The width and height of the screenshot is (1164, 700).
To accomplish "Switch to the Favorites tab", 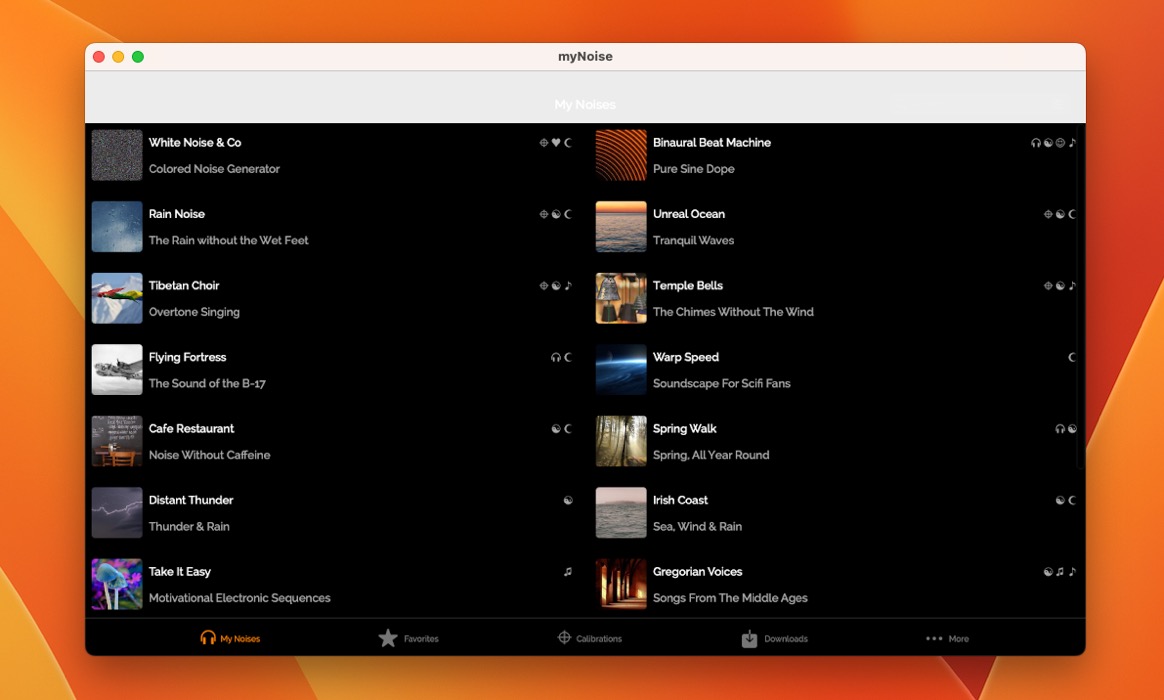I will coord(408,638).
